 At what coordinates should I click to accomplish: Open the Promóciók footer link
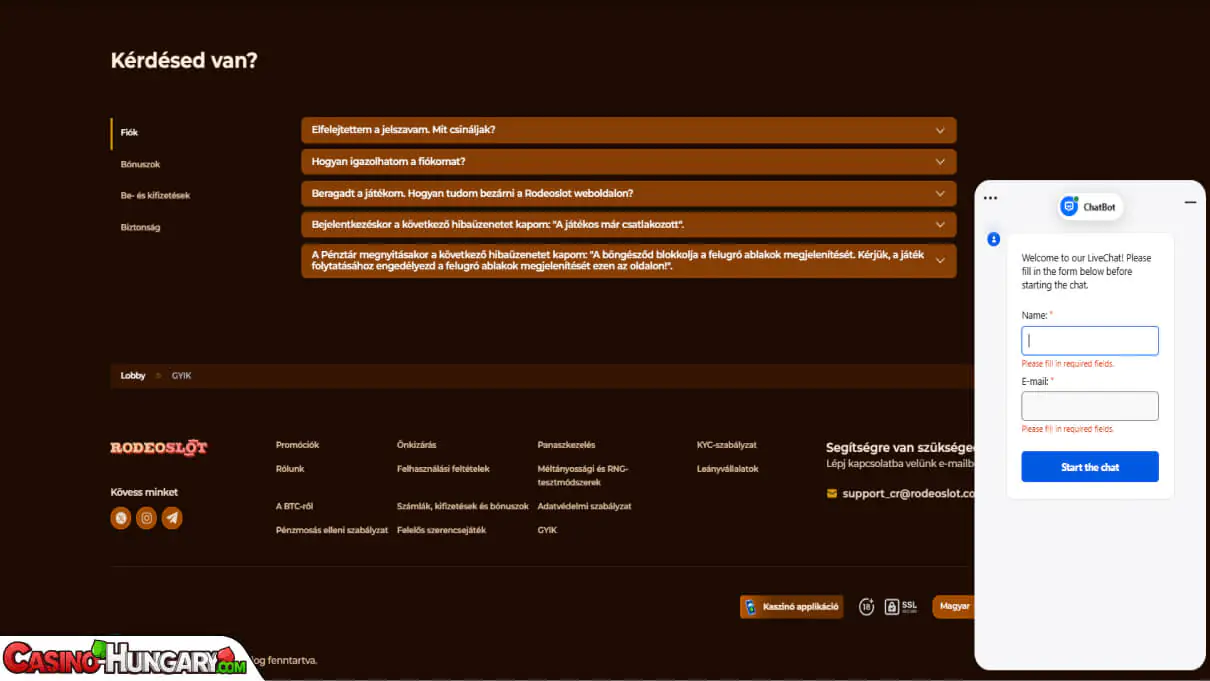297,445
